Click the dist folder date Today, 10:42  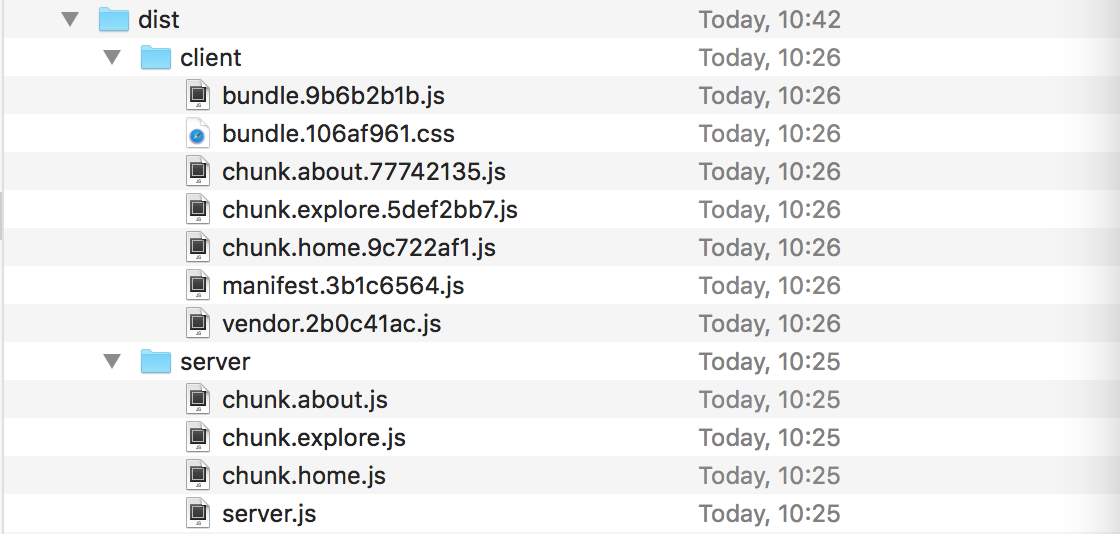click(x=769, y=19)
